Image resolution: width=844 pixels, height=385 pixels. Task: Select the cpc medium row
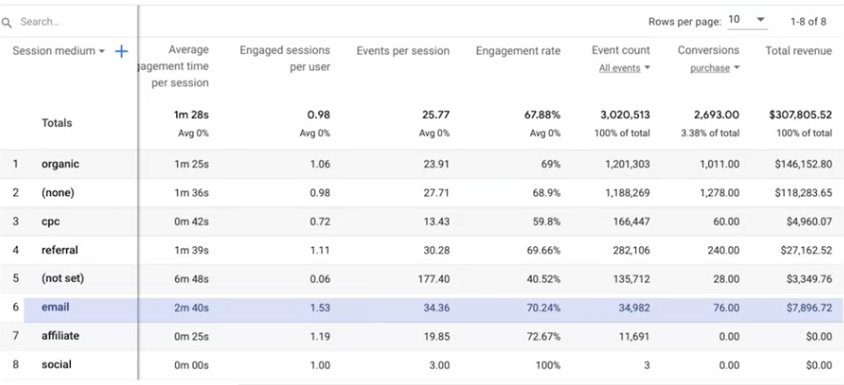(422, 221)
